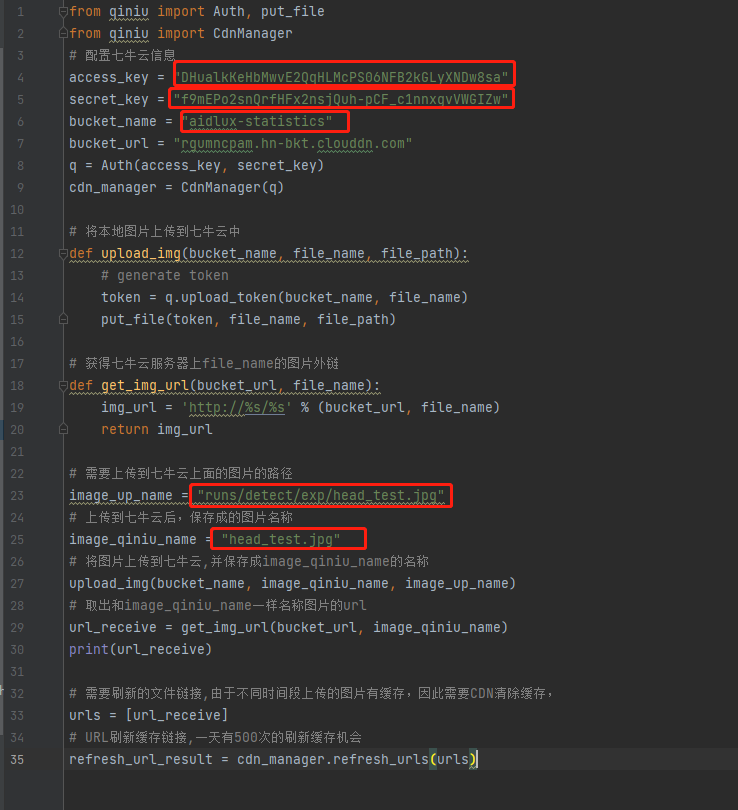Click the "aidlux-statistics" bucket name string

[257, 121]
